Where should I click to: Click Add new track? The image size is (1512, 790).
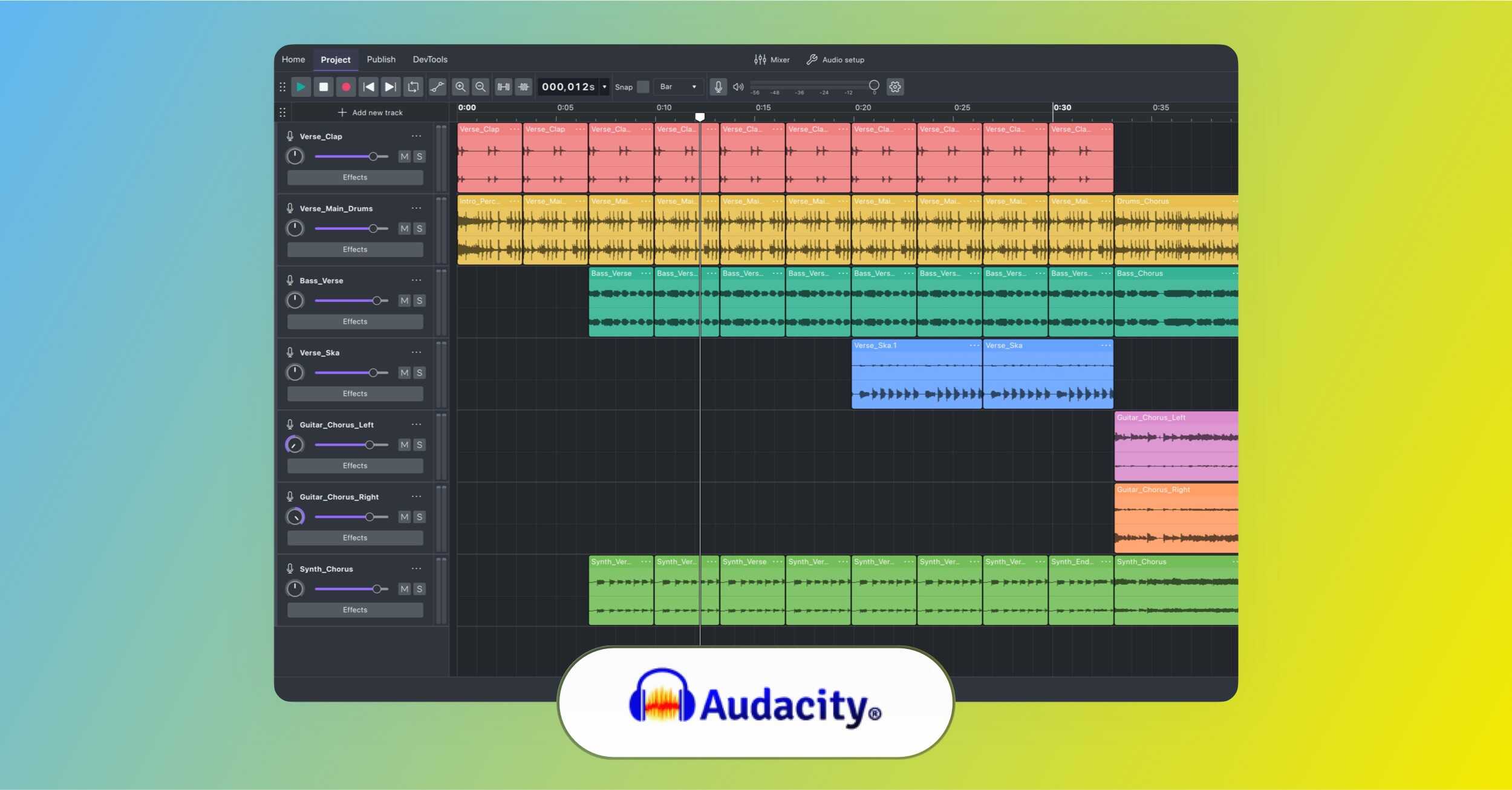[370, 113]
